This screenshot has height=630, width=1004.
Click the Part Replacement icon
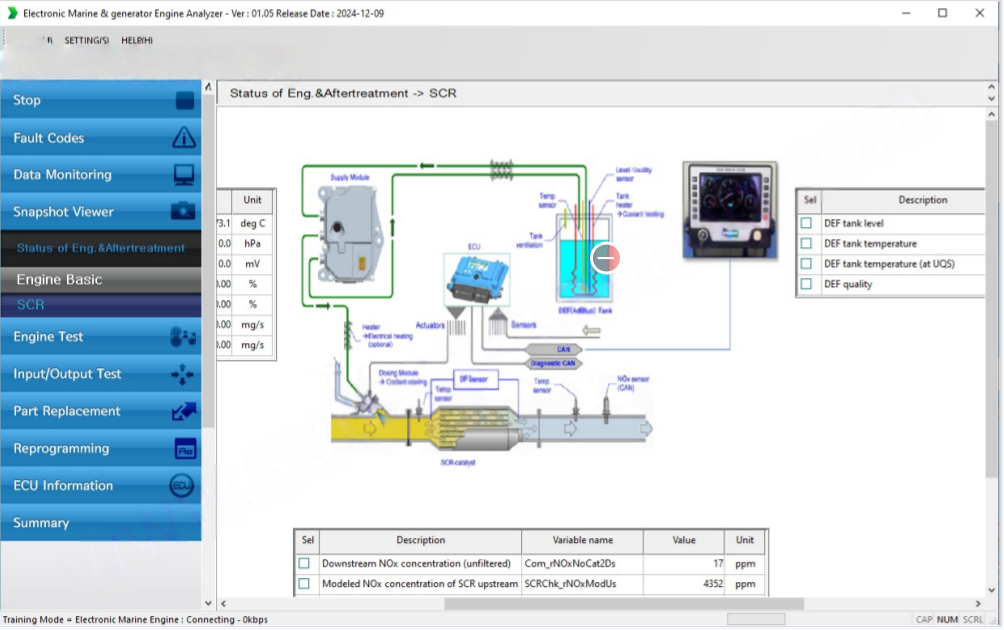184,411
